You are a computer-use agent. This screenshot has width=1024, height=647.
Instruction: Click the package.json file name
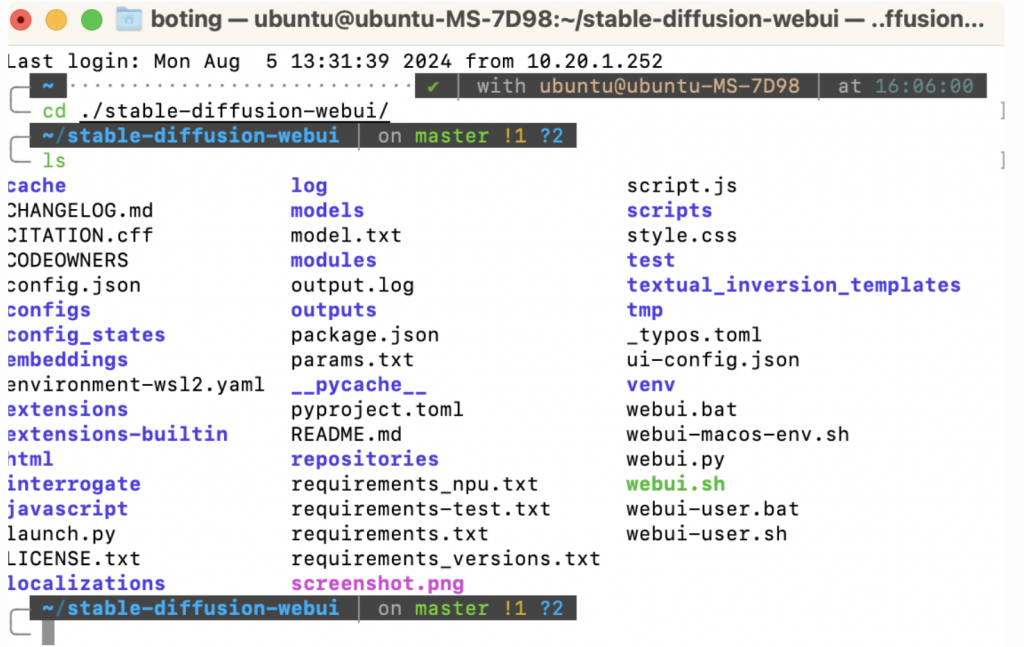click(365, 335)
